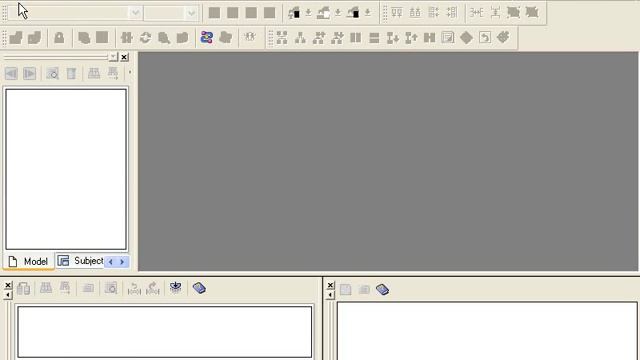Click the two vertical bars layout icon

356,38
